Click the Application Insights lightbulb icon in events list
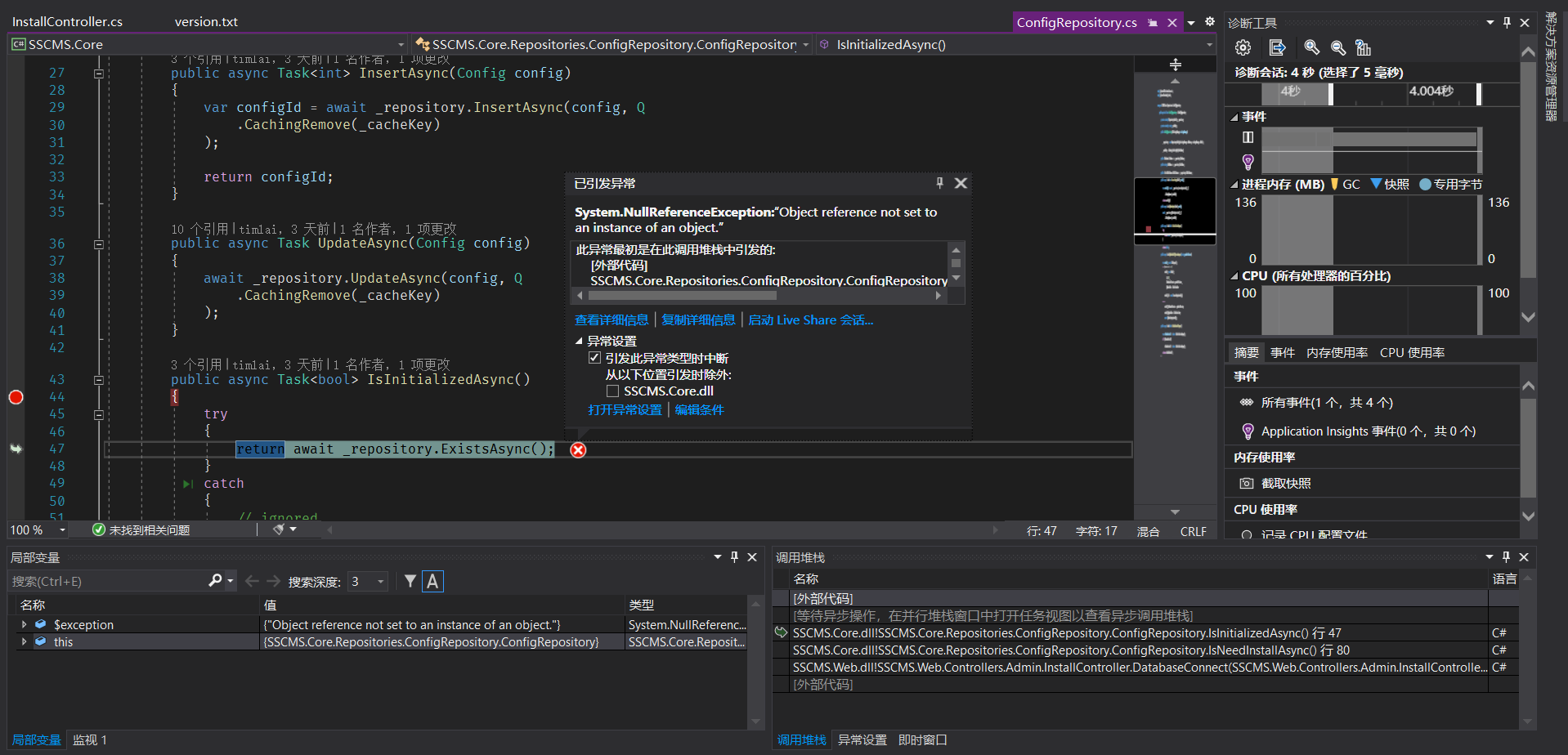The width and height of the screenshot is (1568, 755). click(1248, 431)
